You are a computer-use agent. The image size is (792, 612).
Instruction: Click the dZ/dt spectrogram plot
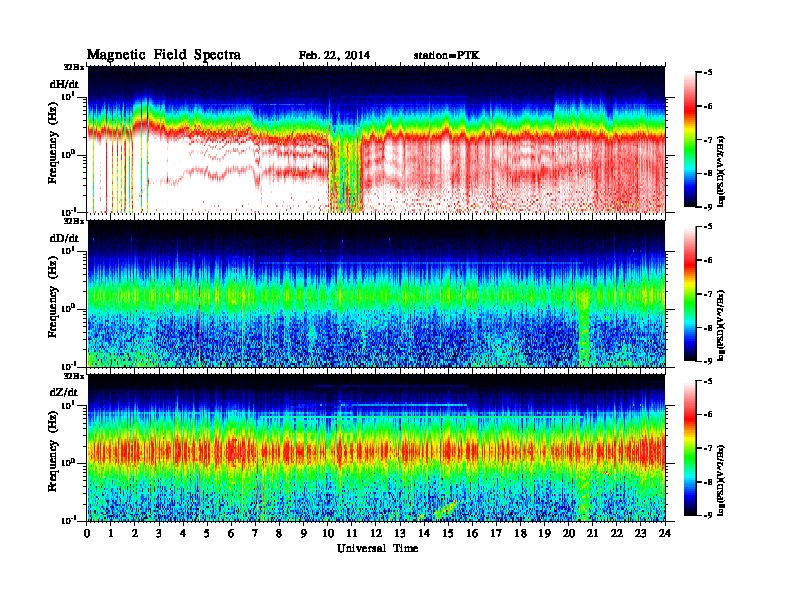(x=376, y=448)
